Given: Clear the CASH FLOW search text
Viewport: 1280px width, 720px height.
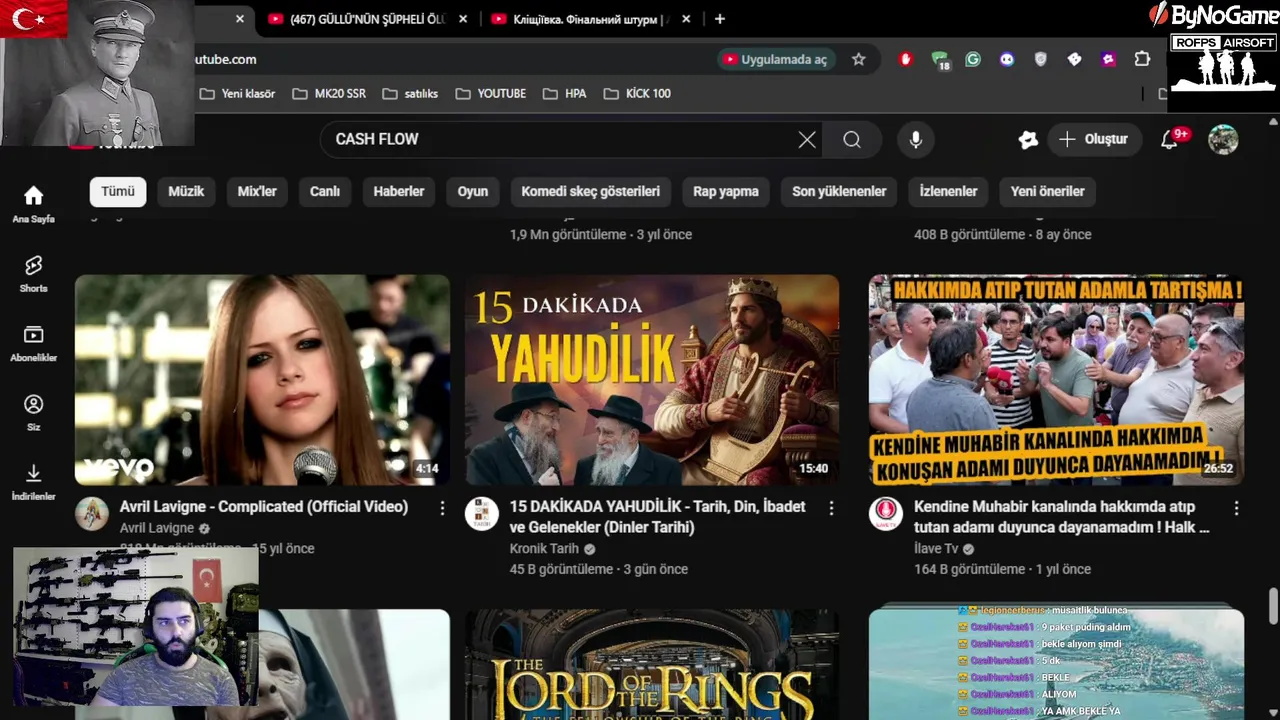Looking at the screenshot, I should 807,140.
